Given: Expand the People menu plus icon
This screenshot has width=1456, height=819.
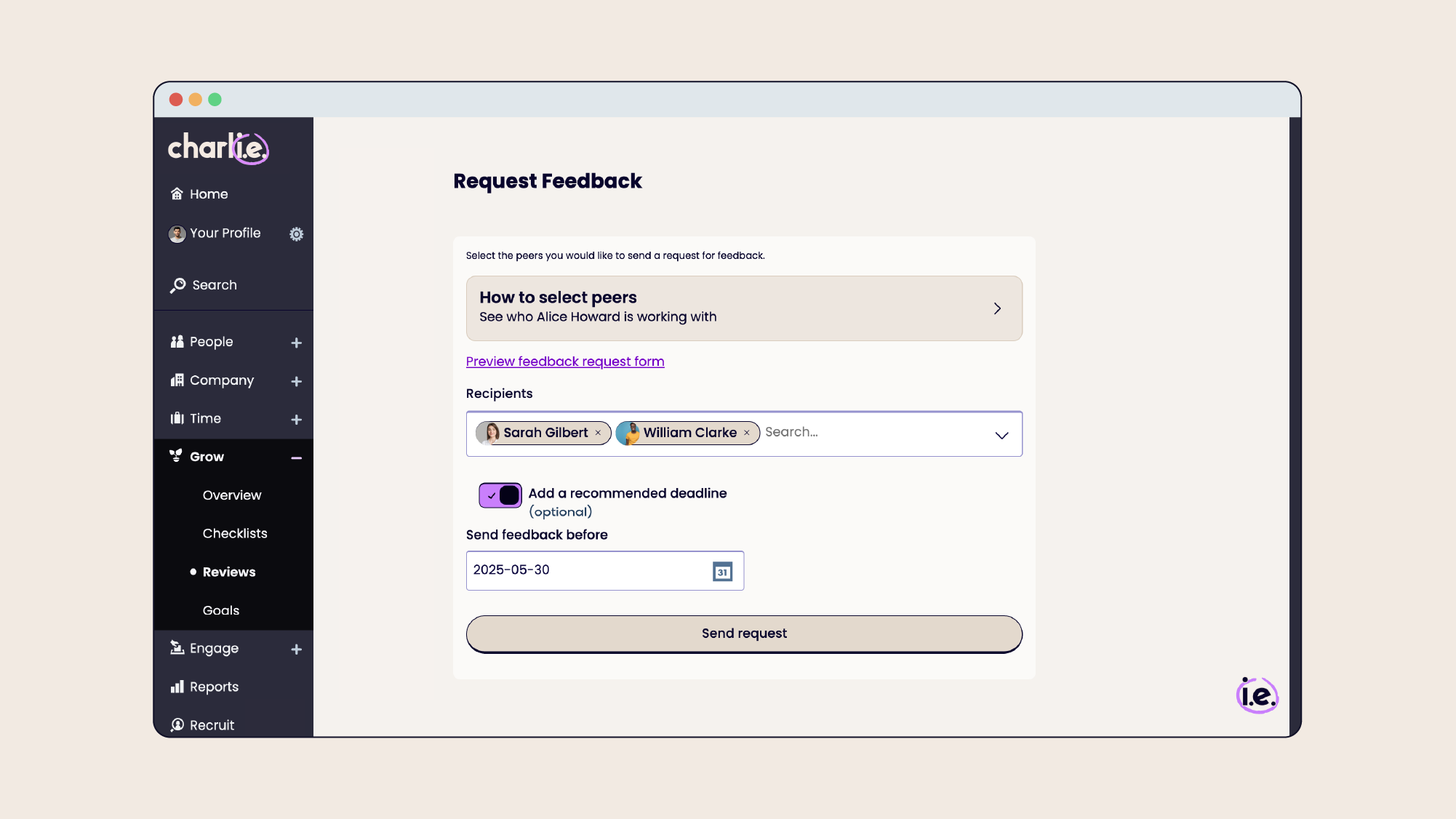Looking at the screenshot, I should tap(296, 343).
